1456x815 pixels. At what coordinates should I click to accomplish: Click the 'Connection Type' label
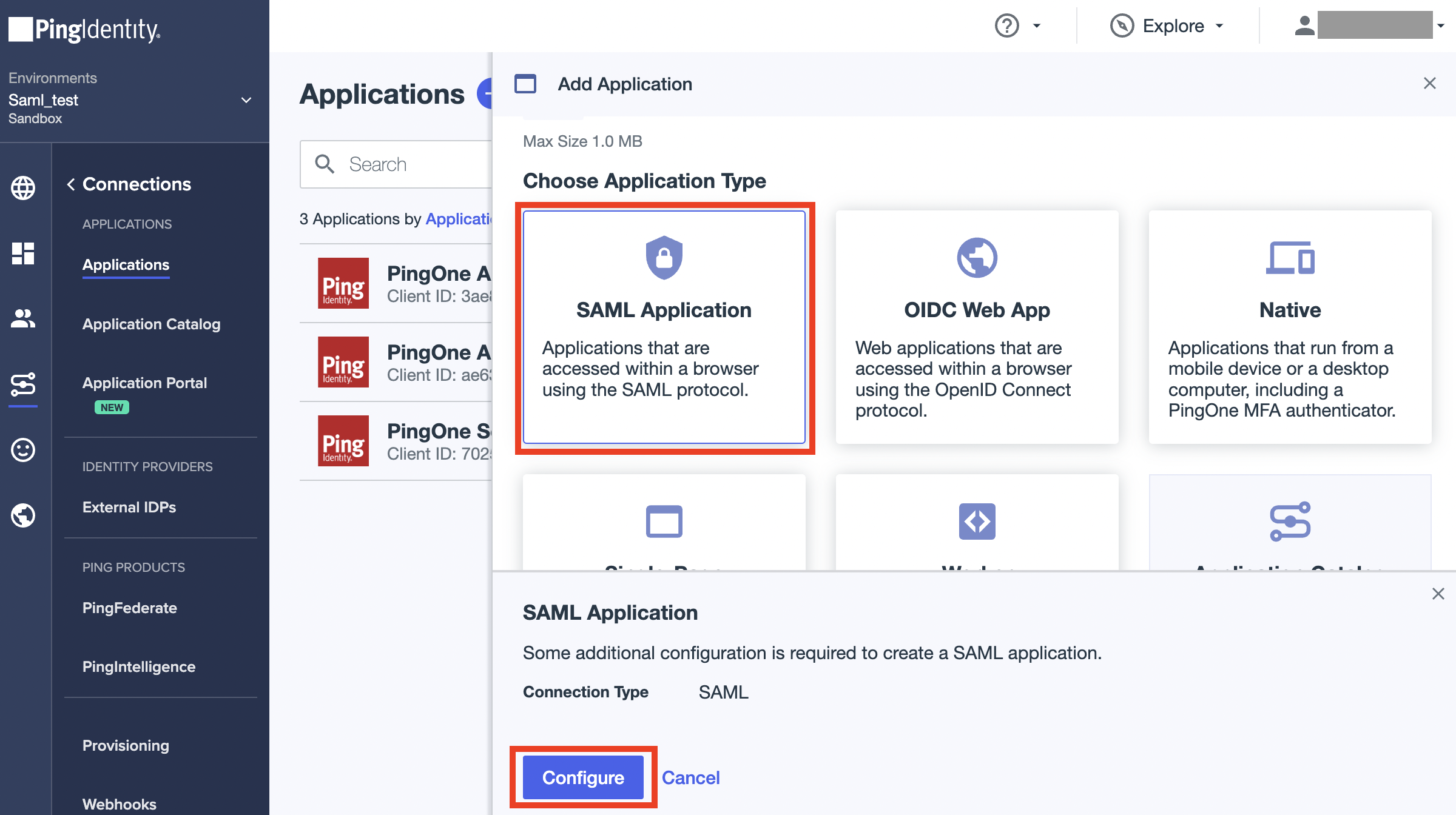(585, 692)
